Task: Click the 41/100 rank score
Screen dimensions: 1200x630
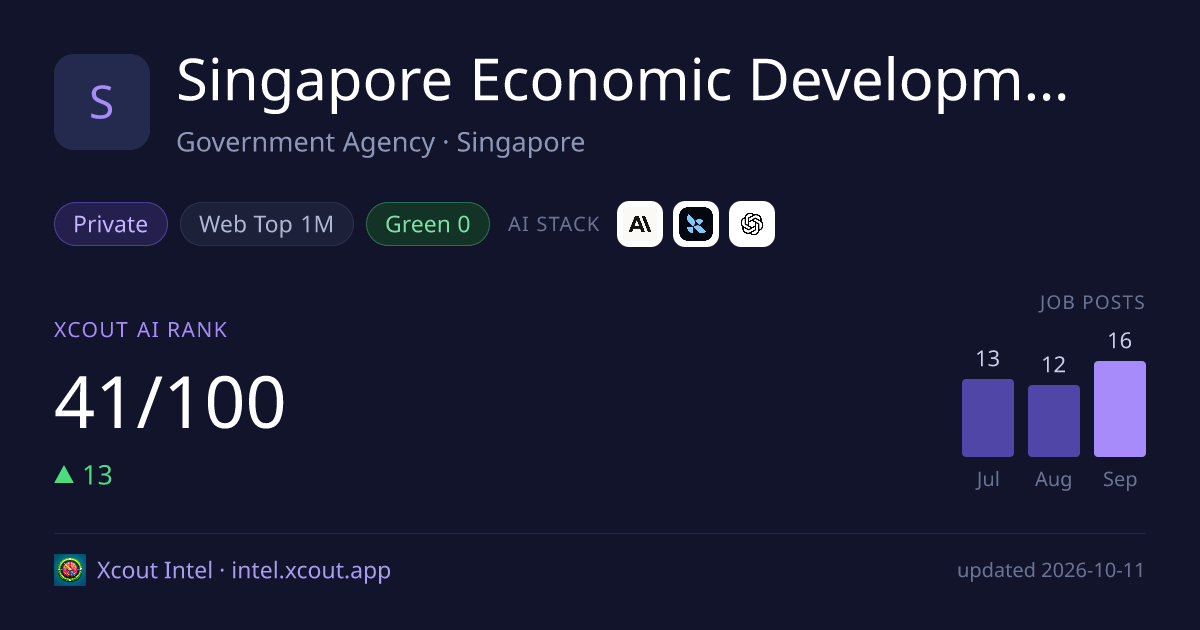Action: coord(170,403)
